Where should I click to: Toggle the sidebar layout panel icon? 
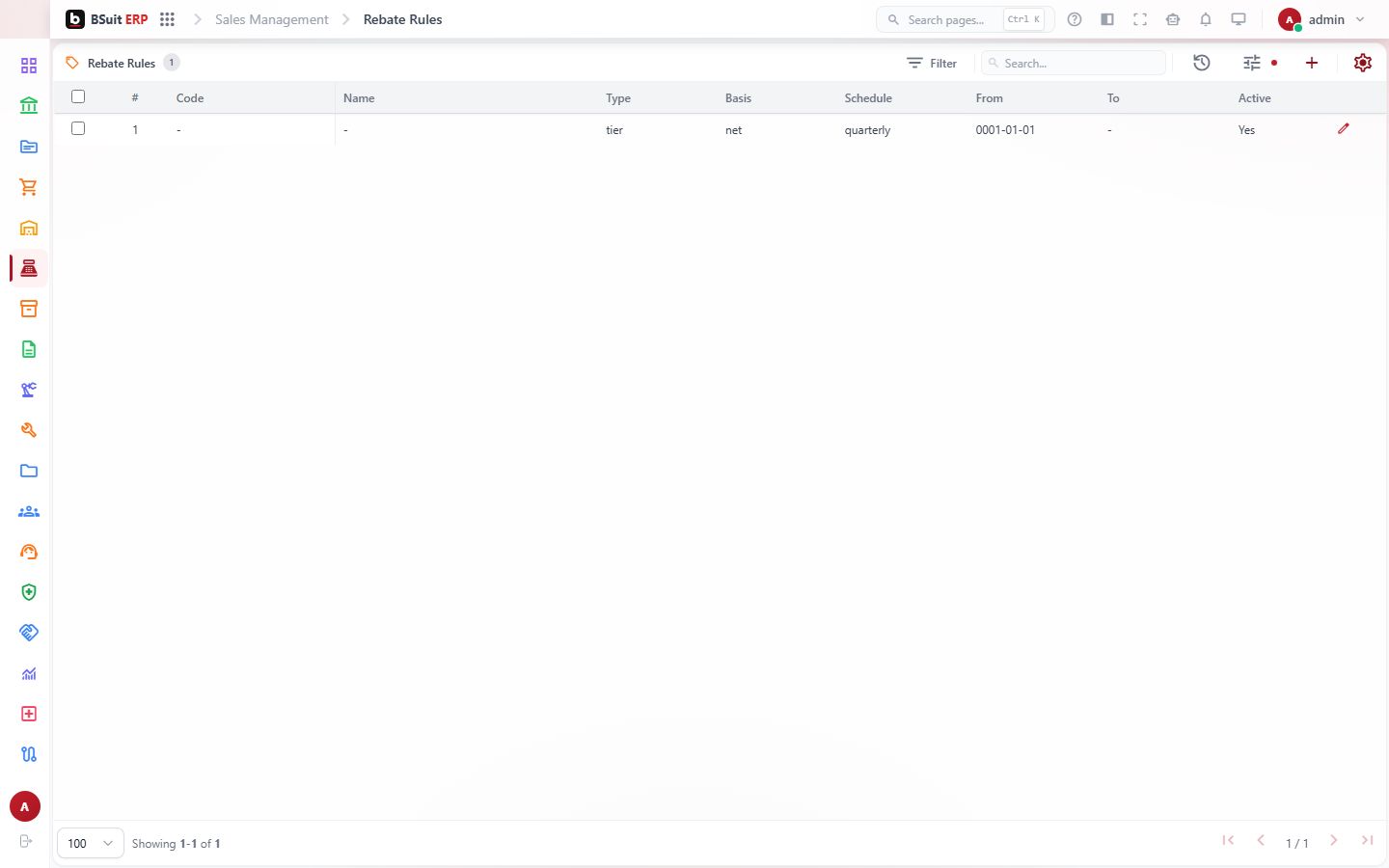tap(1107, 19)
